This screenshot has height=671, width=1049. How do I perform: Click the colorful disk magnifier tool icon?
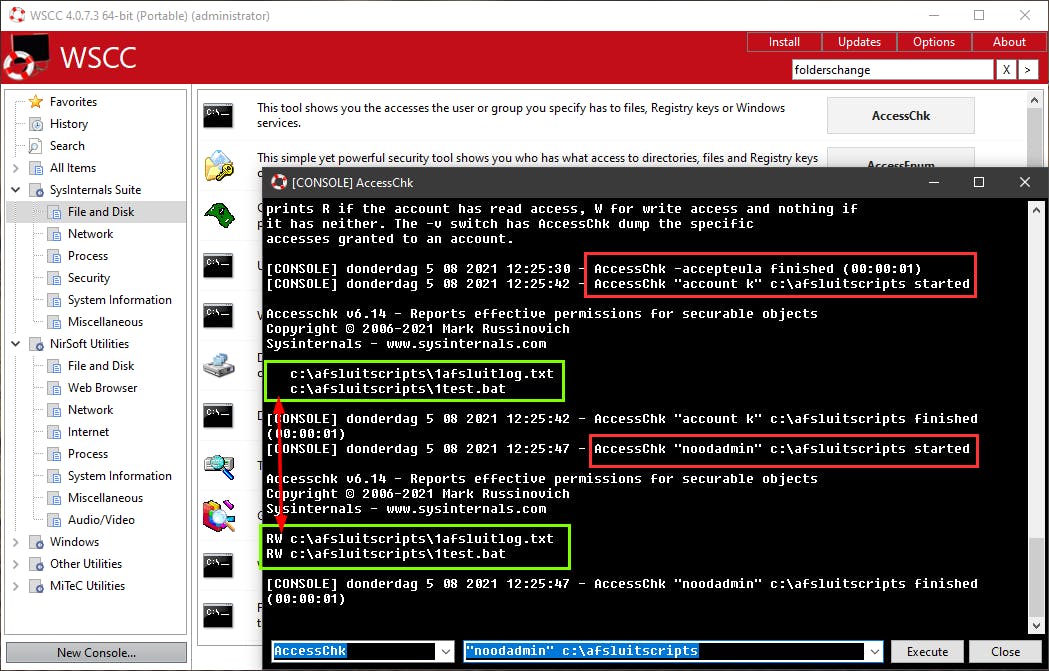[x=219, y=516]
